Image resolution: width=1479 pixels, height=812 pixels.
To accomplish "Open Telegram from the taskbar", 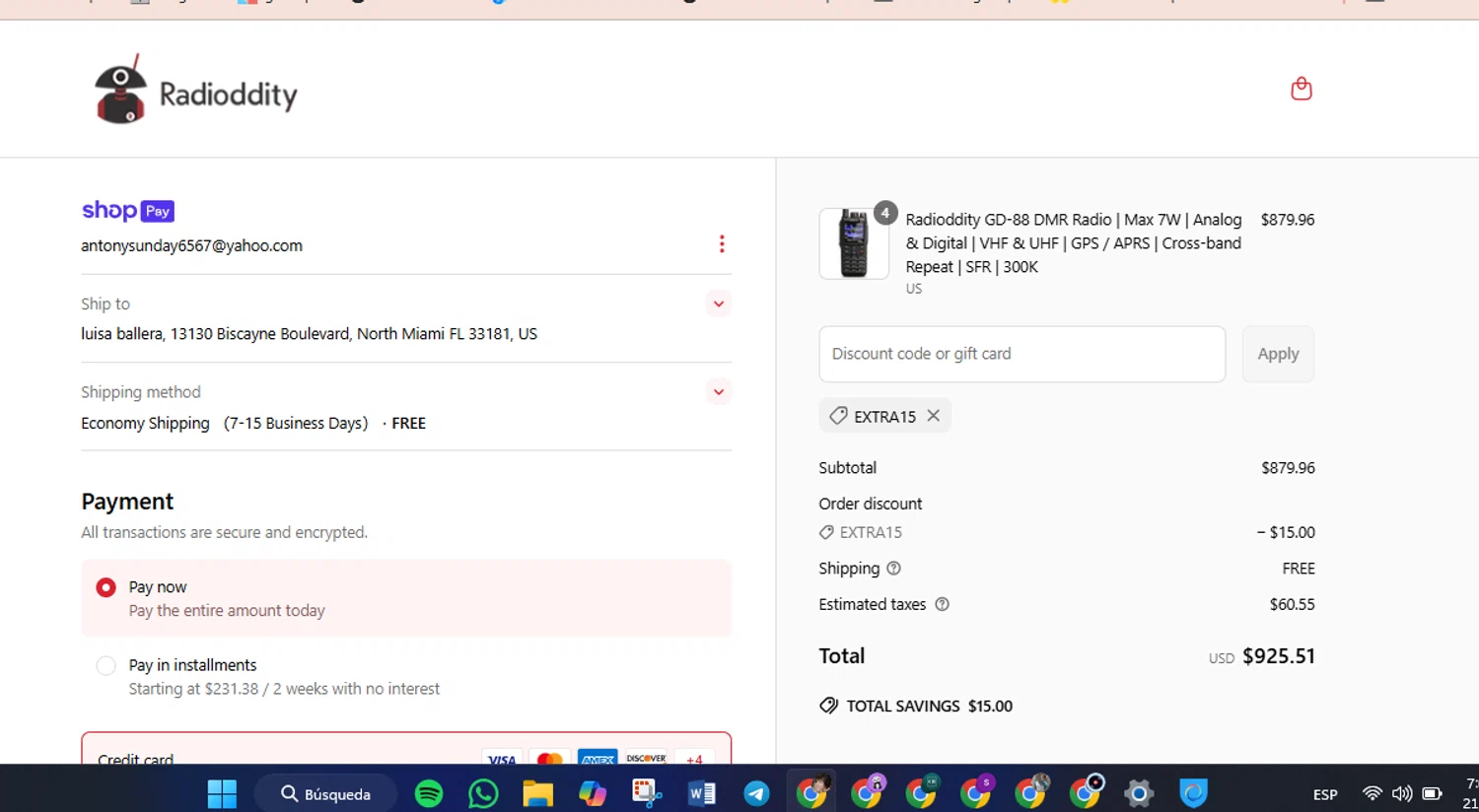I will coord(756,793).
